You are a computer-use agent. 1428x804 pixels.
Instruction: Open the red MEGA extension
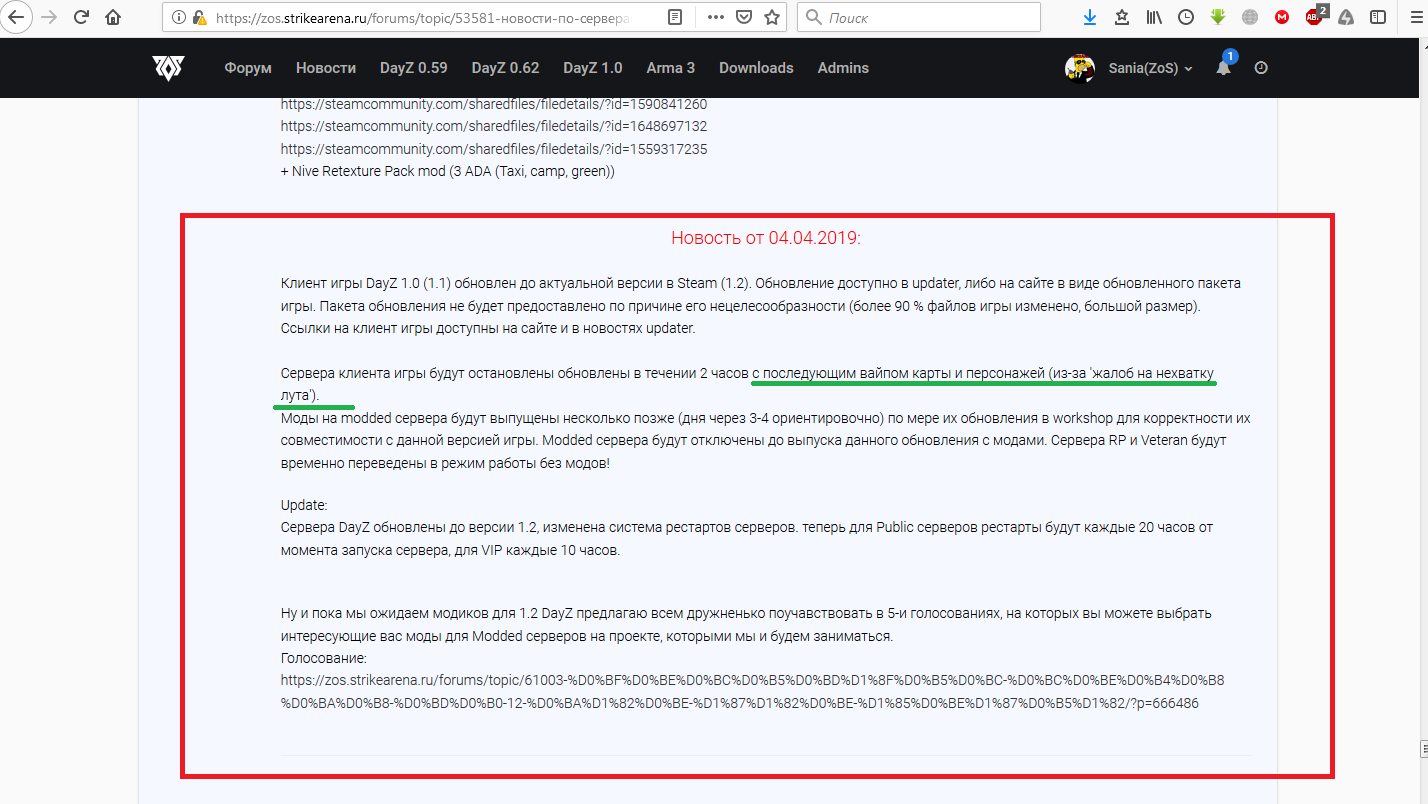tap(1282, 17)
